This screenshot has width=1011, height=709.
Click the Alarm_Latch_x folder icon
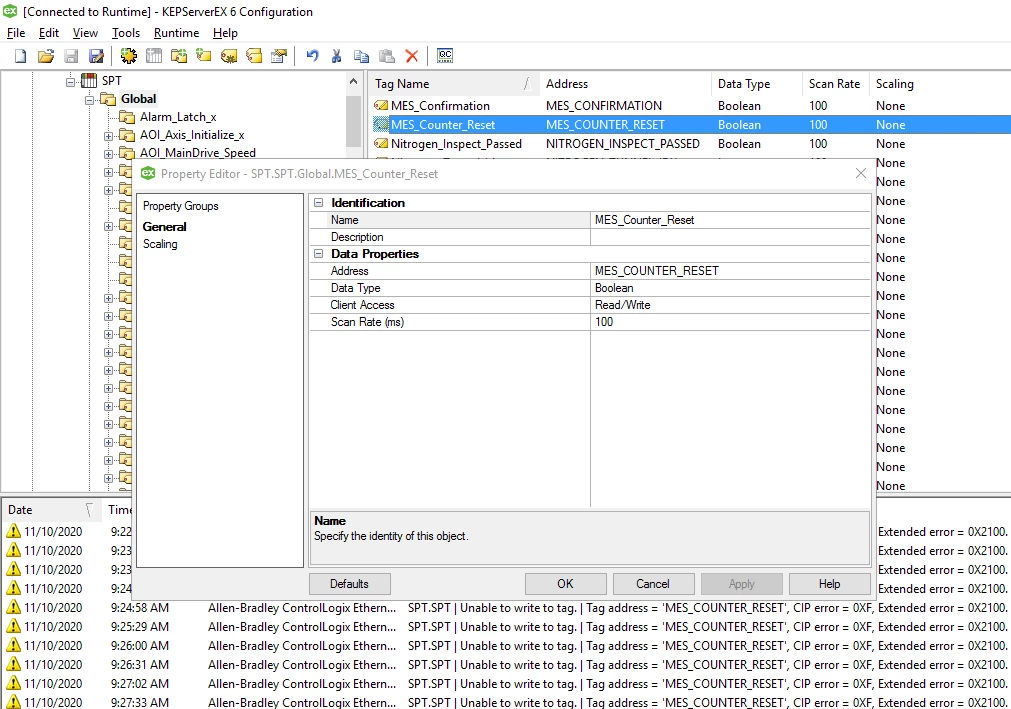(x=126, y=117)
